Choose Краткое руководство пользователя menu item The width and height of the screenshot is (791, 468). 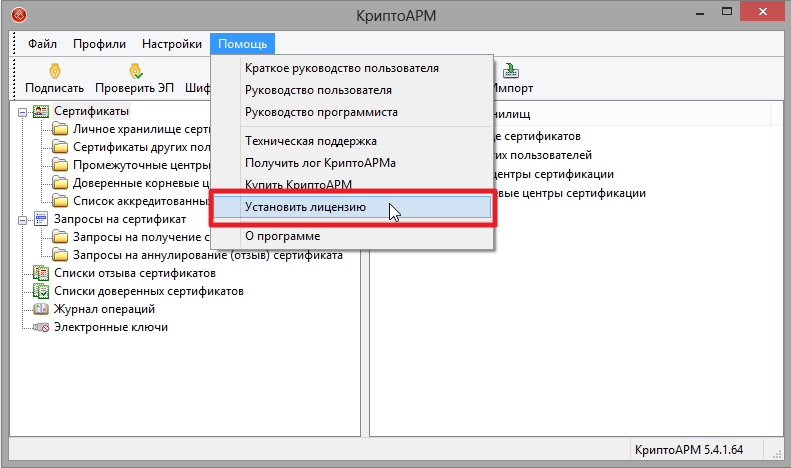pos(352,68)
